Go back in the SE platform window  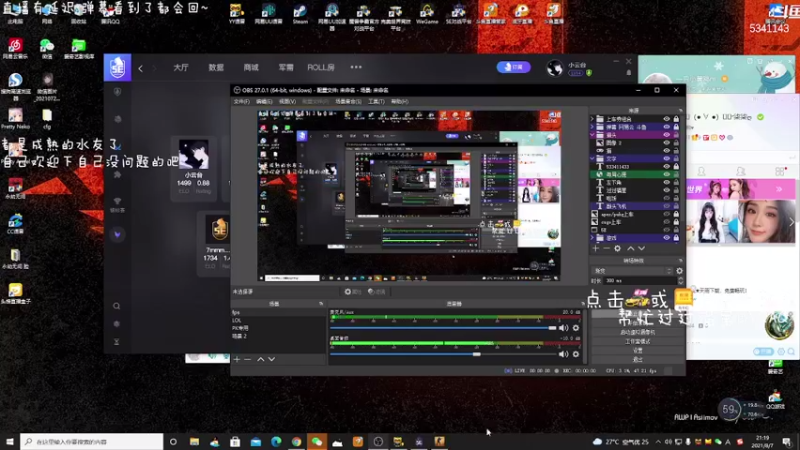tap(141, 68)
